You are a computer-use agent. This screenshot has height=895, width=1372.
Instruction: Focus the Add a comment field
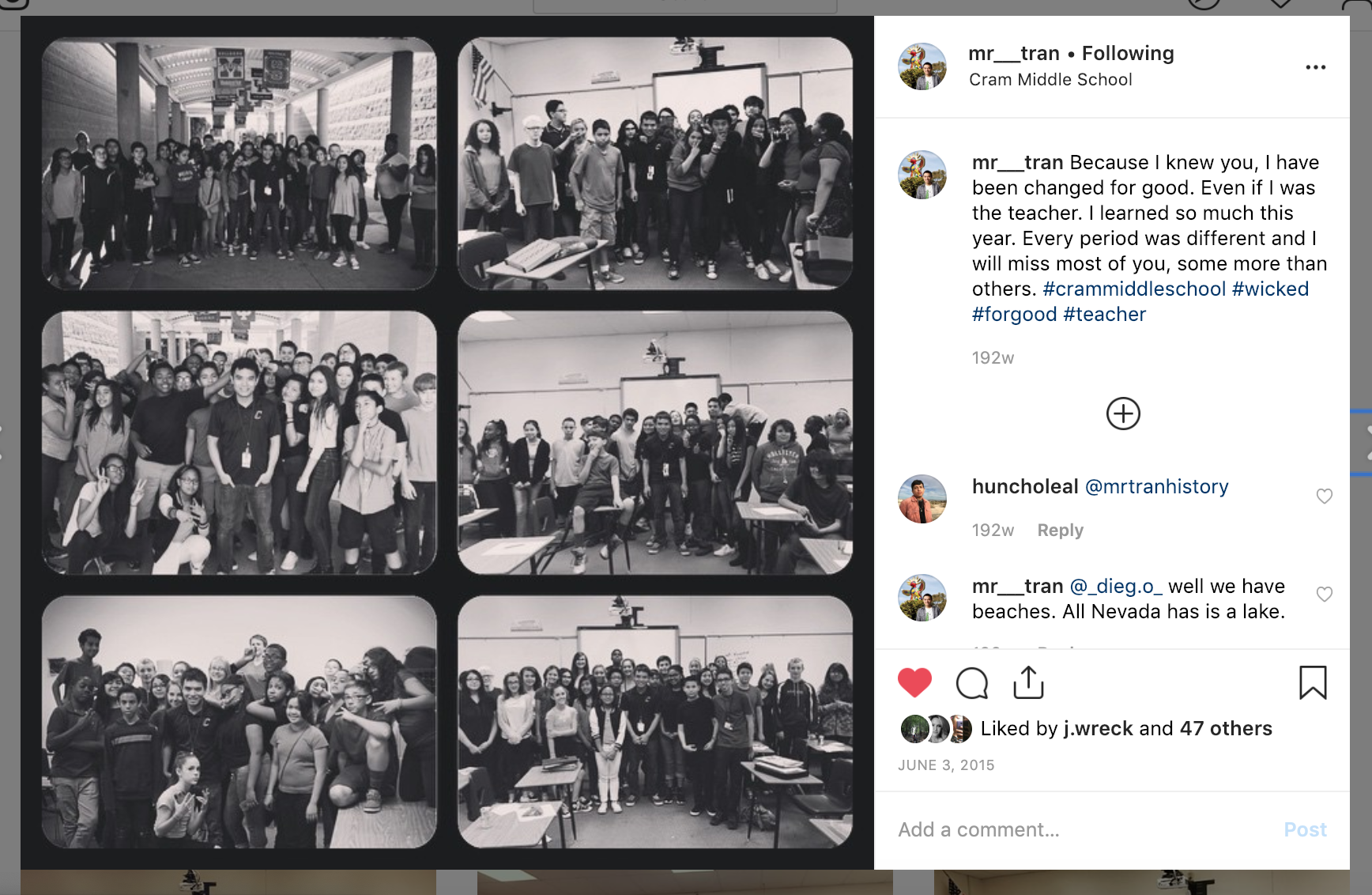pos(1083,830)
